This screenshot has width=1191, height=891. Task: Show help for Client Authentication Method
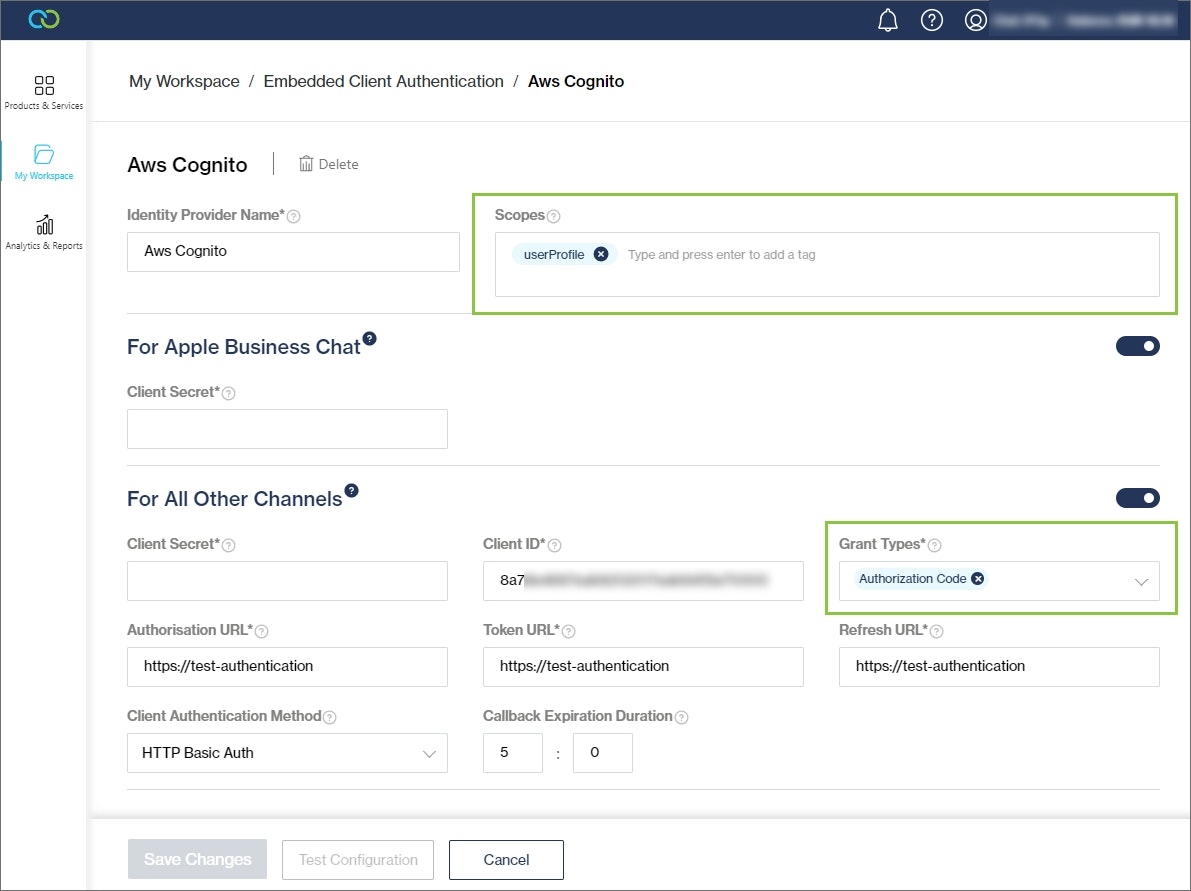click(330, 717)
